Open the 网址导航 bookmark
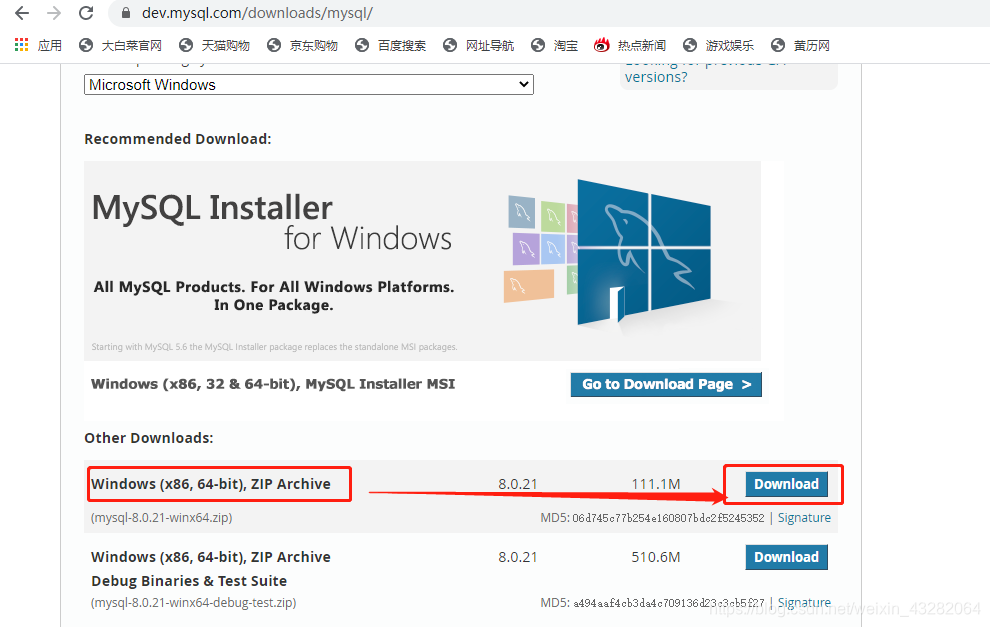This screenshot has width=990, height=627. click(479, 45)
